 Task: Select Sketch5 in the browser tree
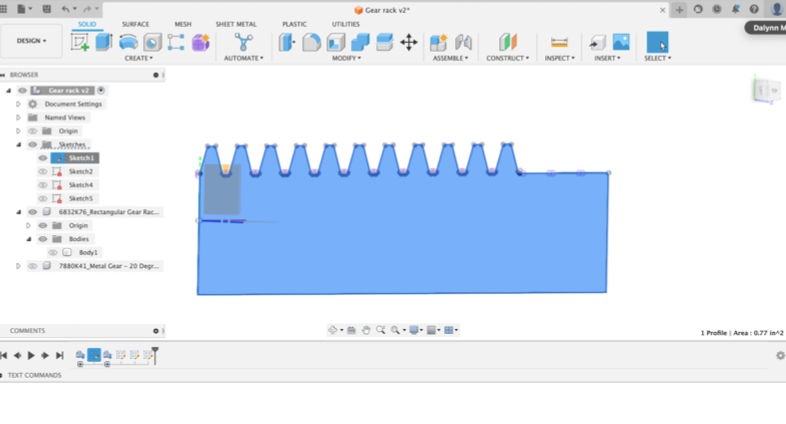pos(80,199)
